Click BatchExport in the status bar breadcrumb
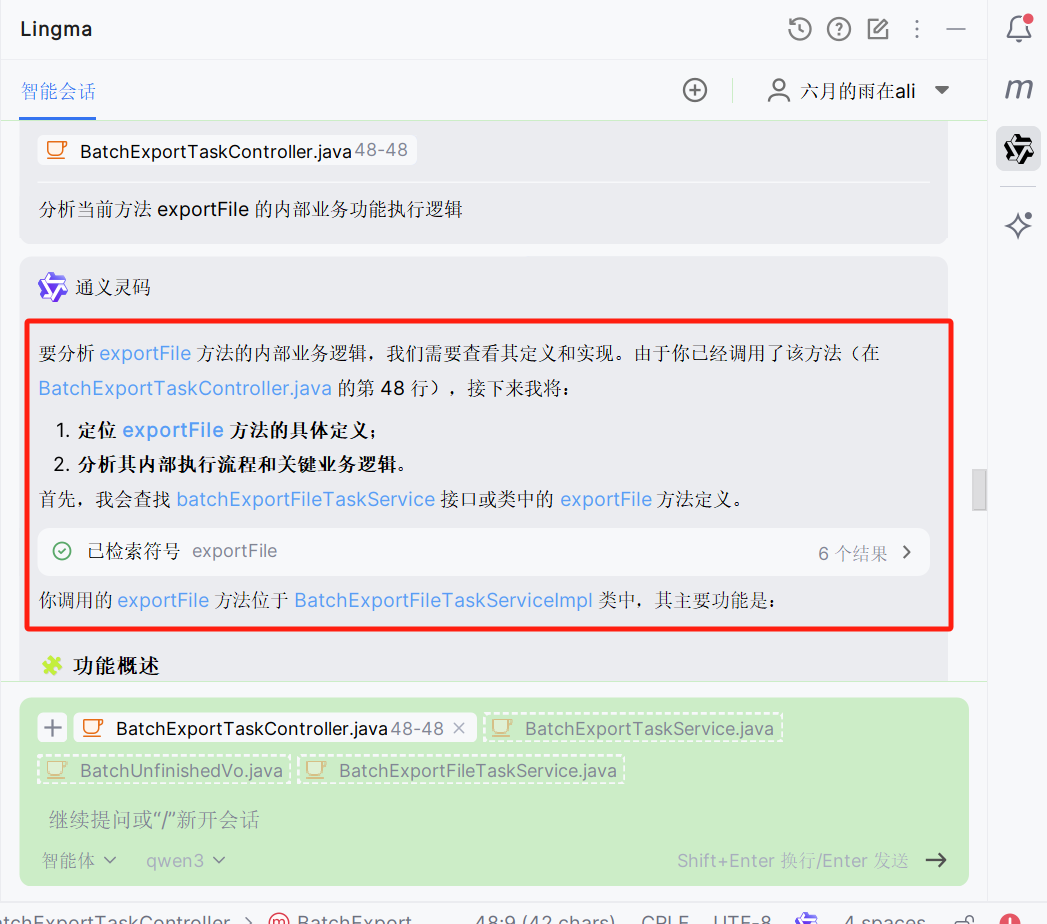The height and width of the screenshot is (924, 1047). click(354, 918)
